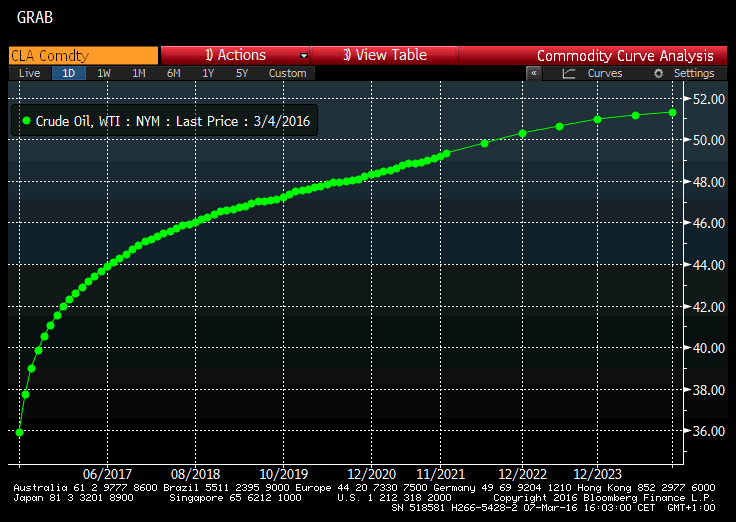Open the Custom range option
Viewport: 736px width, 522px height.
coord(287,73)
